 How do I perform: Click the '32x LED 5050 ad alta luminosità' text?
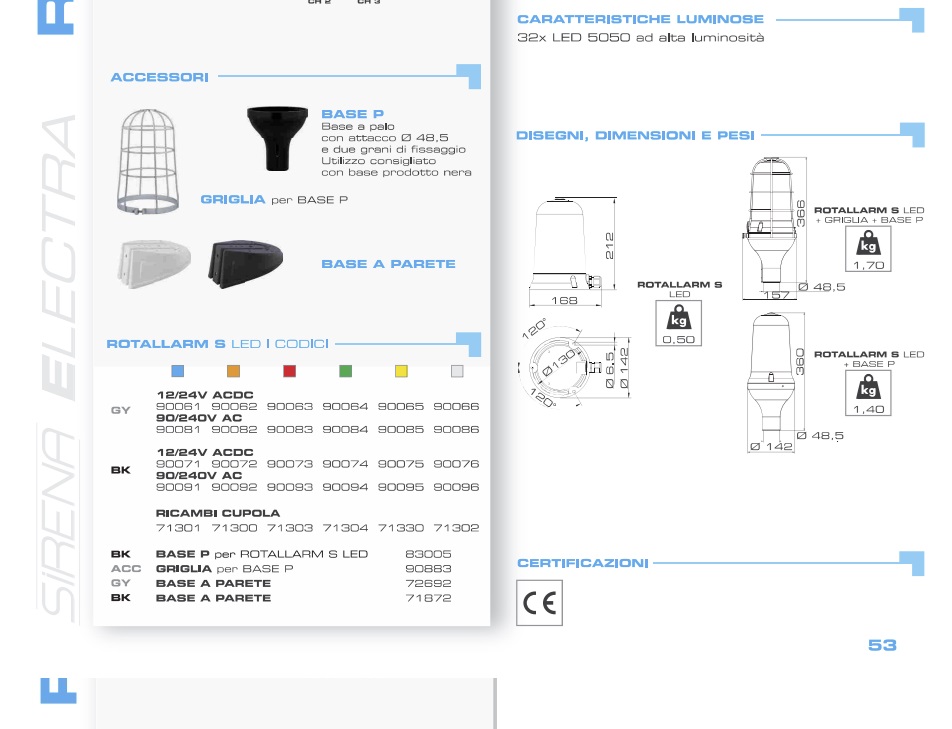pos(641,37)
